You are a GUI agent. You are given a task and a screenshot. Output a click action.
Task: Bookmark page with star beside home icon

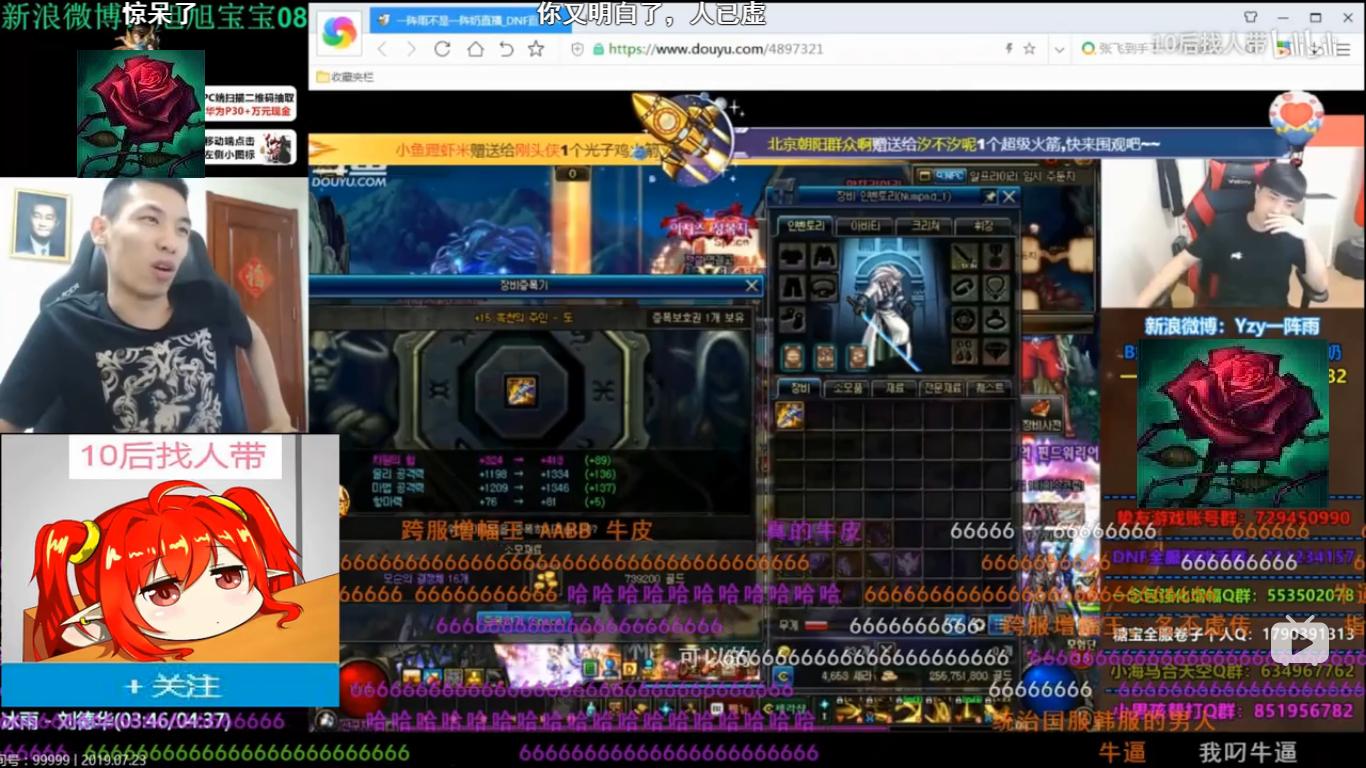(x=536, y=49)
